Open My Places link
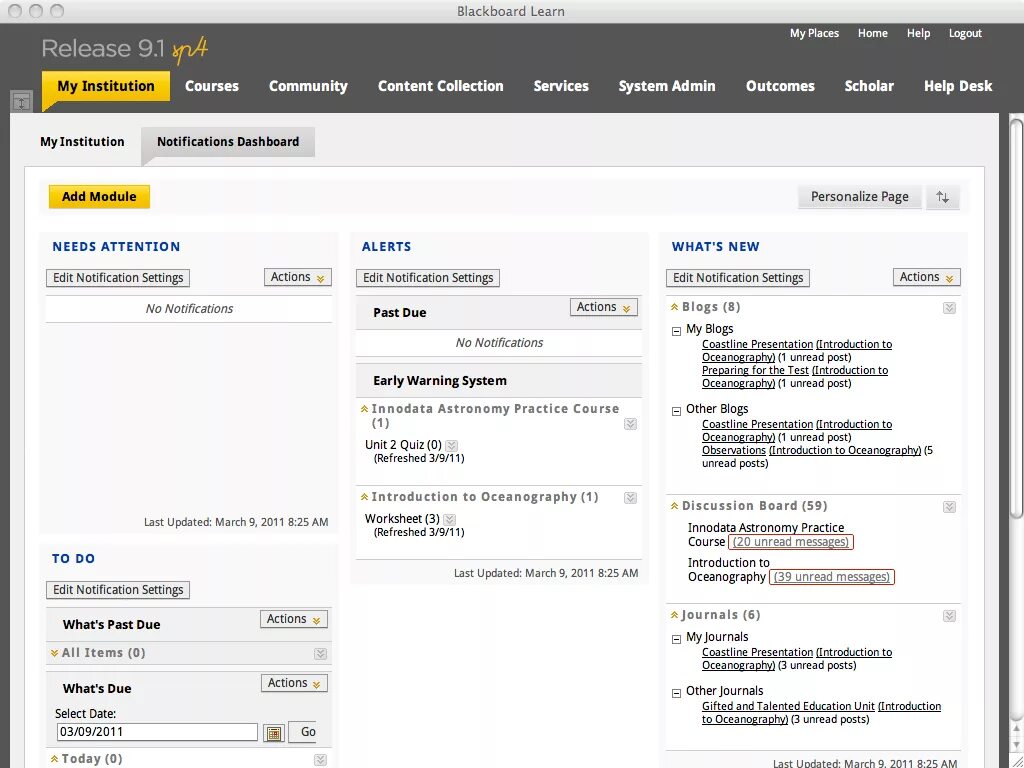Screen dimensions: 1024x768 coord(814,33)
